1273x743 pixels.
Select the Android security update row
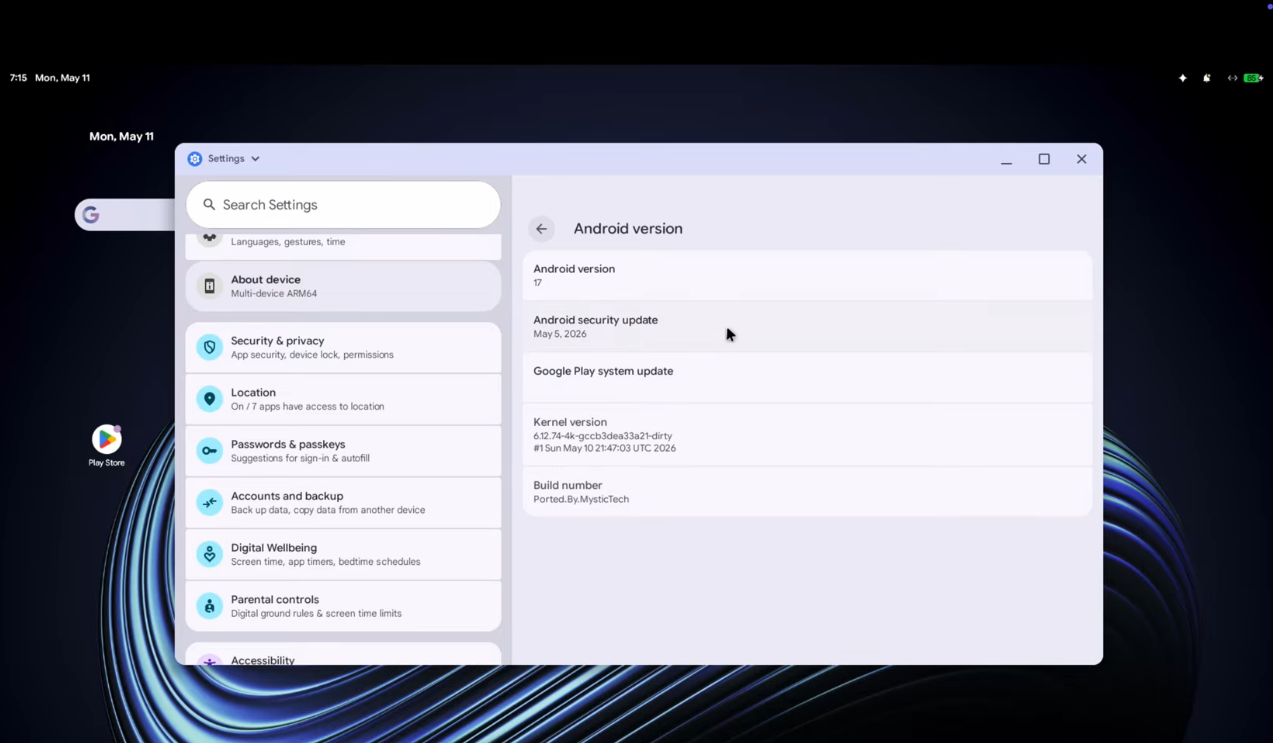(807, 326)
